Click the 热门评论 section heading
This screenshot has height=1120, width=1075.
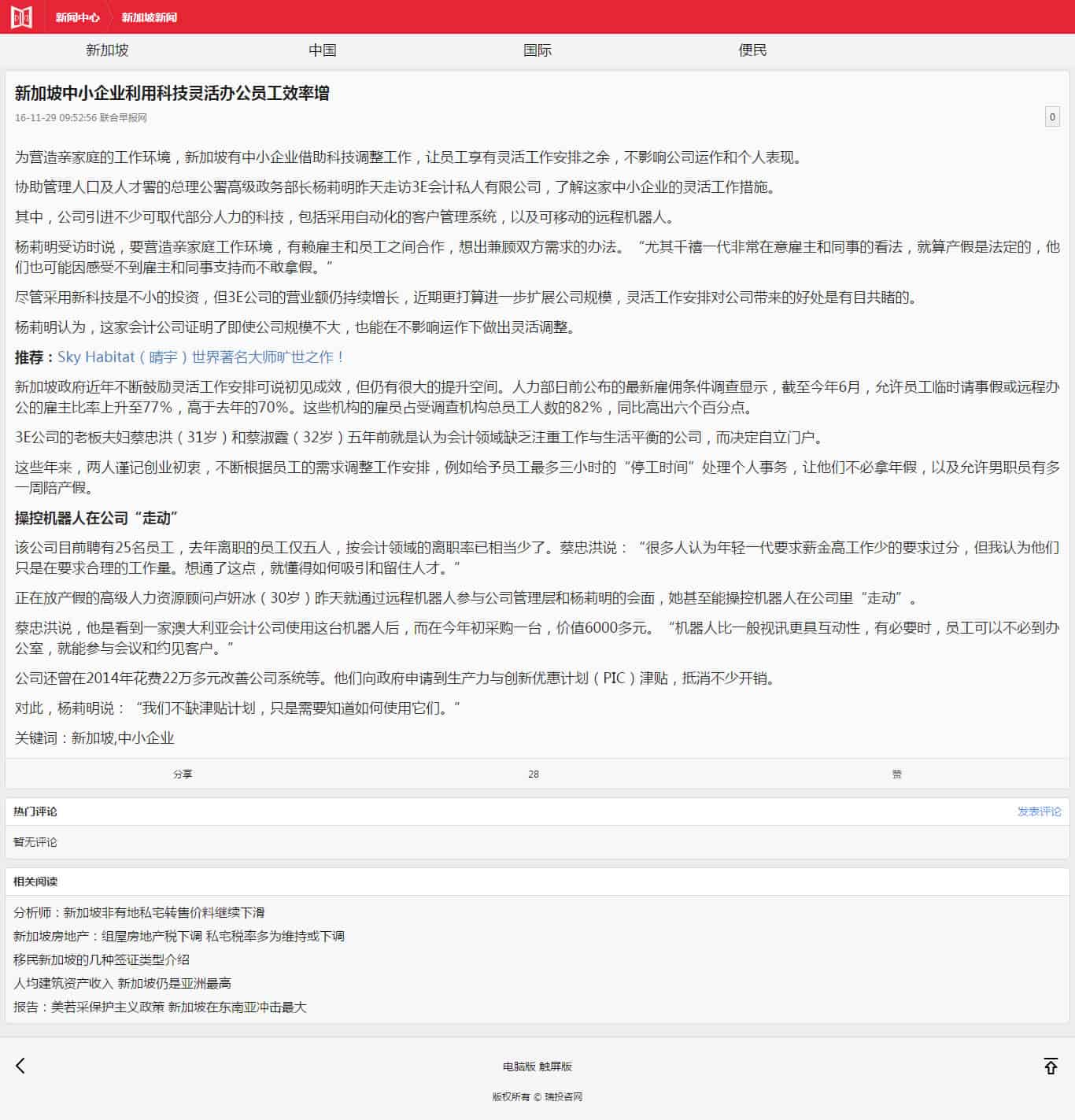(35, 811)
